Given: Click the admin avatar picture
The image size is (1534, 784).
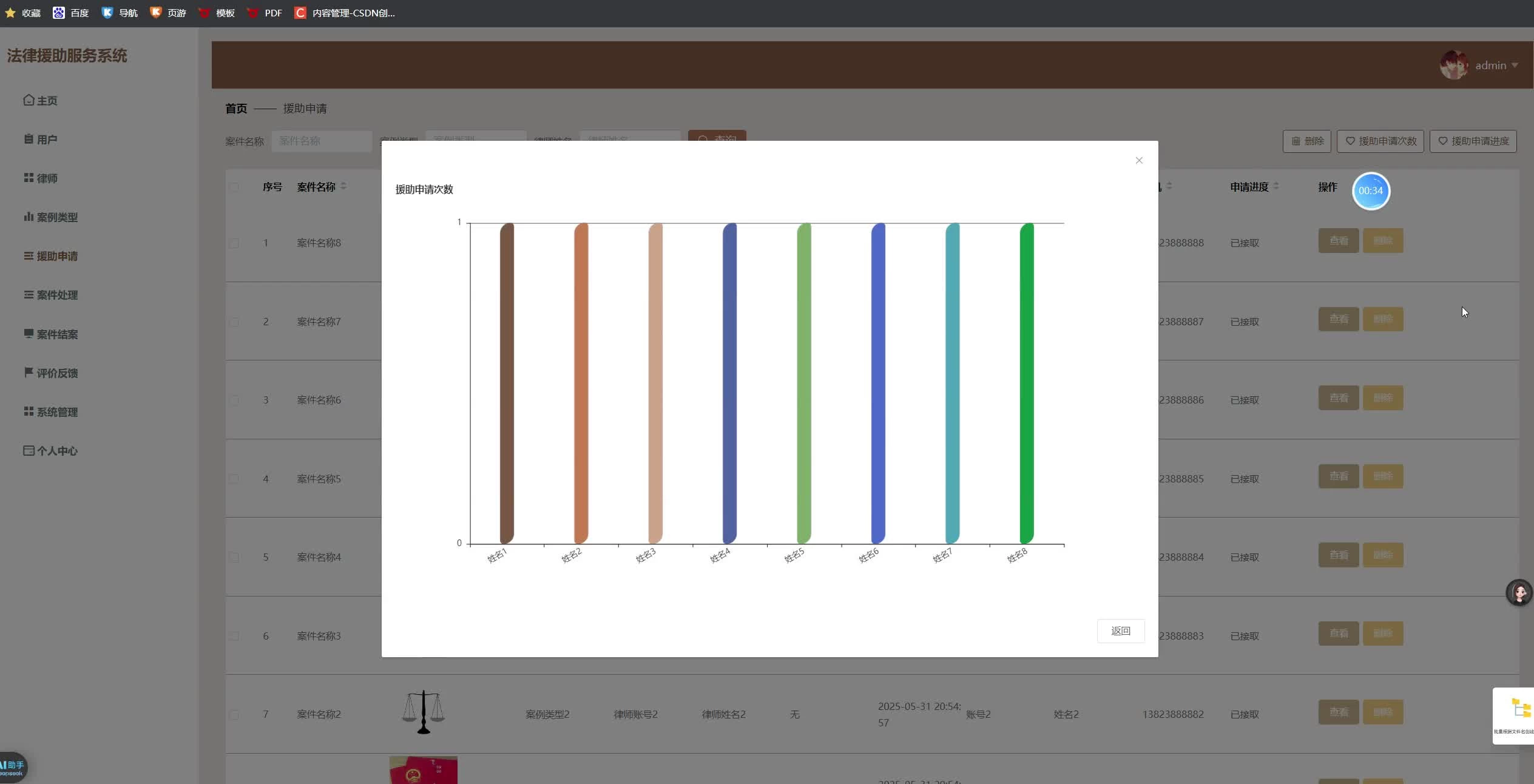Looking at the screenshot, I should 1453,65.
